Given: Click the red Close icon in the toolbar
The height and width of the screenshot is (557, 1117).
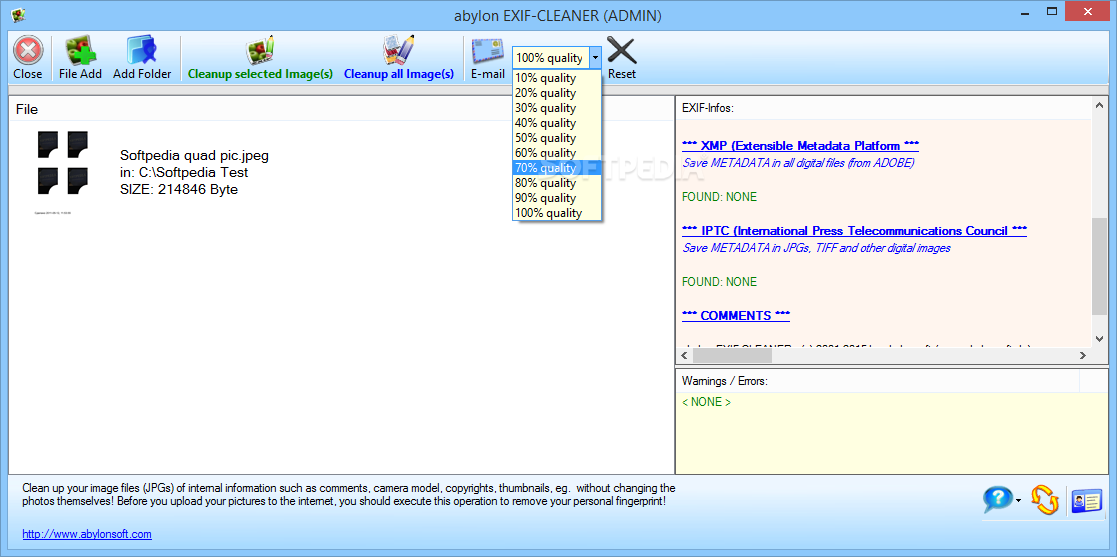Looking at the screenshot, I should point(28,51).
